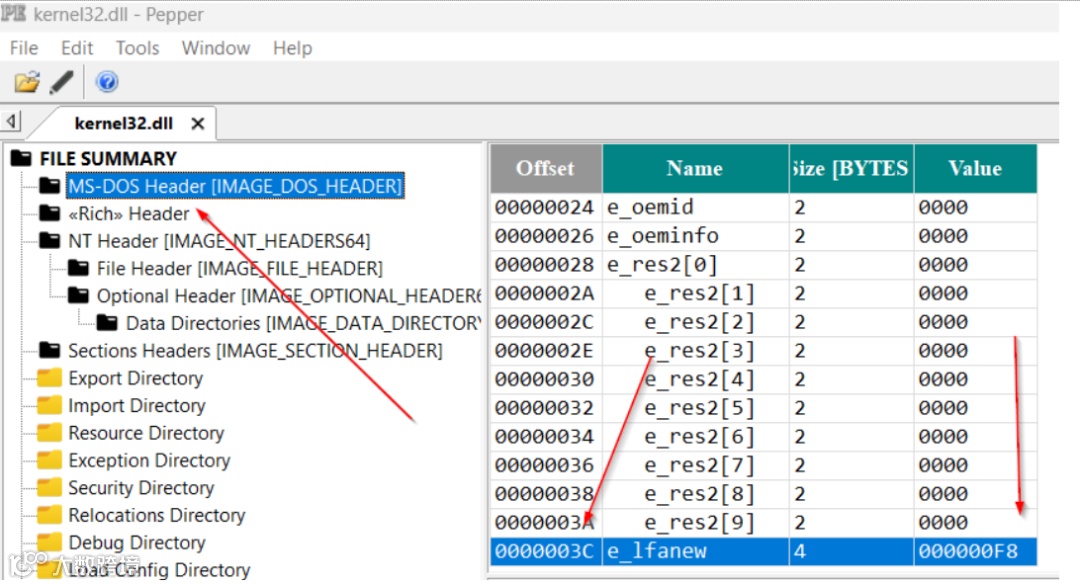Click the 000000F8 value cell
Screen dimensions: 1080x585
975,551
